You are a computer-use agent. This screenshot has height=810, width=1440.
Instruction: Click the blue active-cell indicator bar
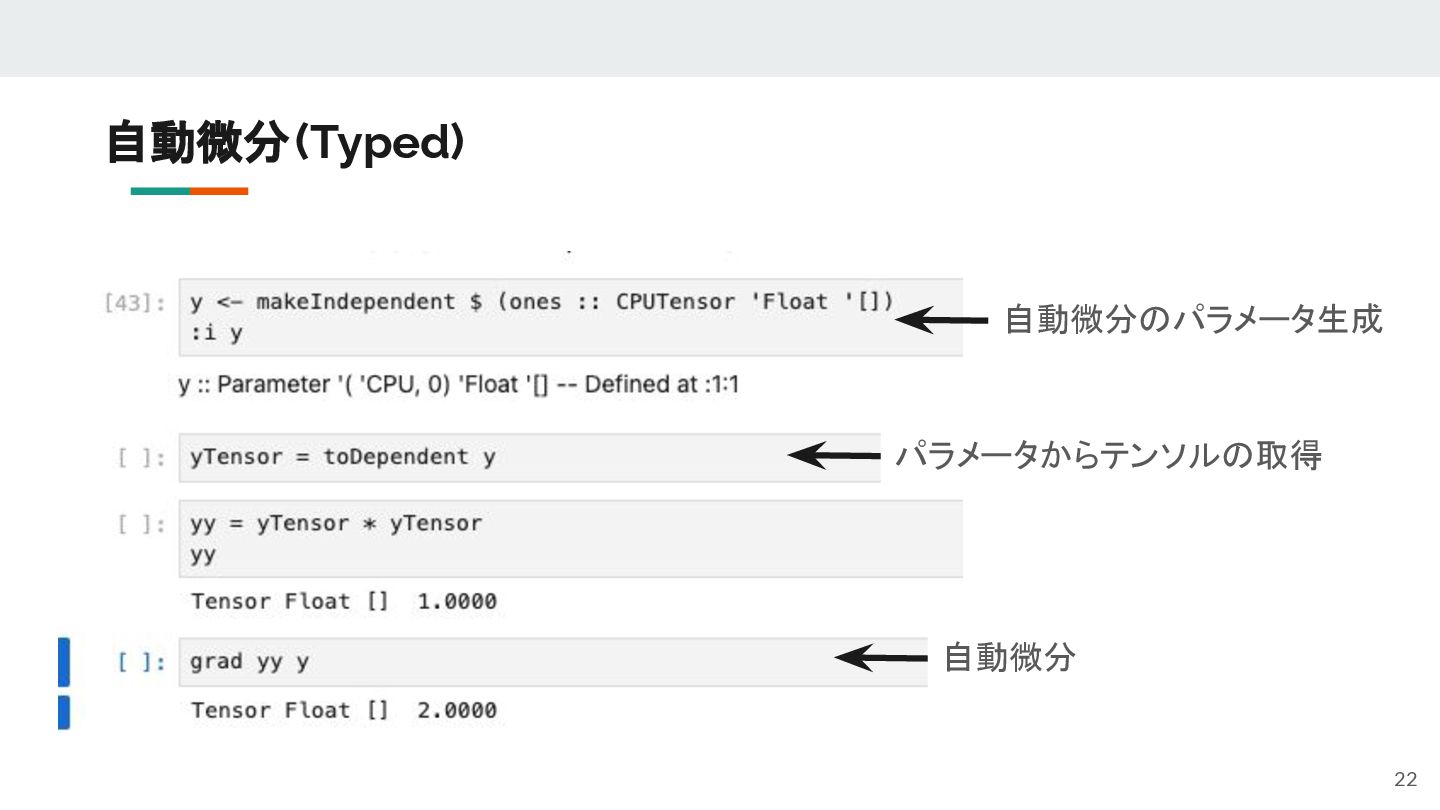(64, 662)
